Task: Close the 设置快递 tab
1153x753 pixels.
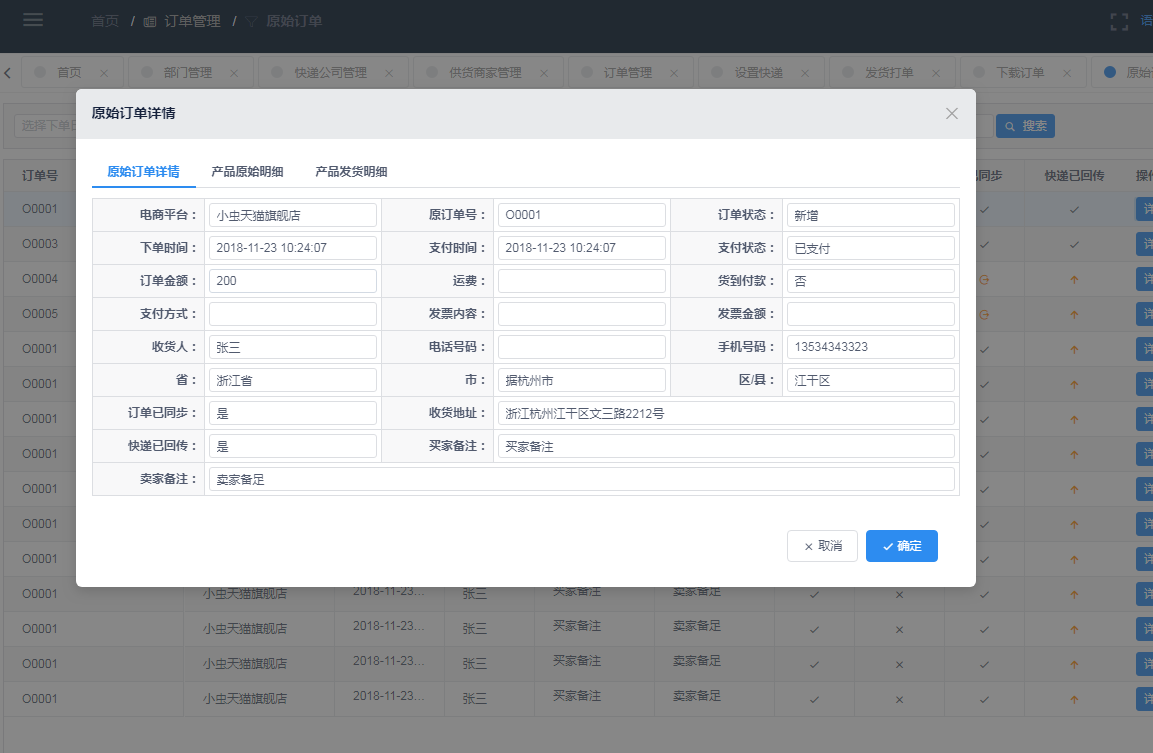Action: point(805,73)
